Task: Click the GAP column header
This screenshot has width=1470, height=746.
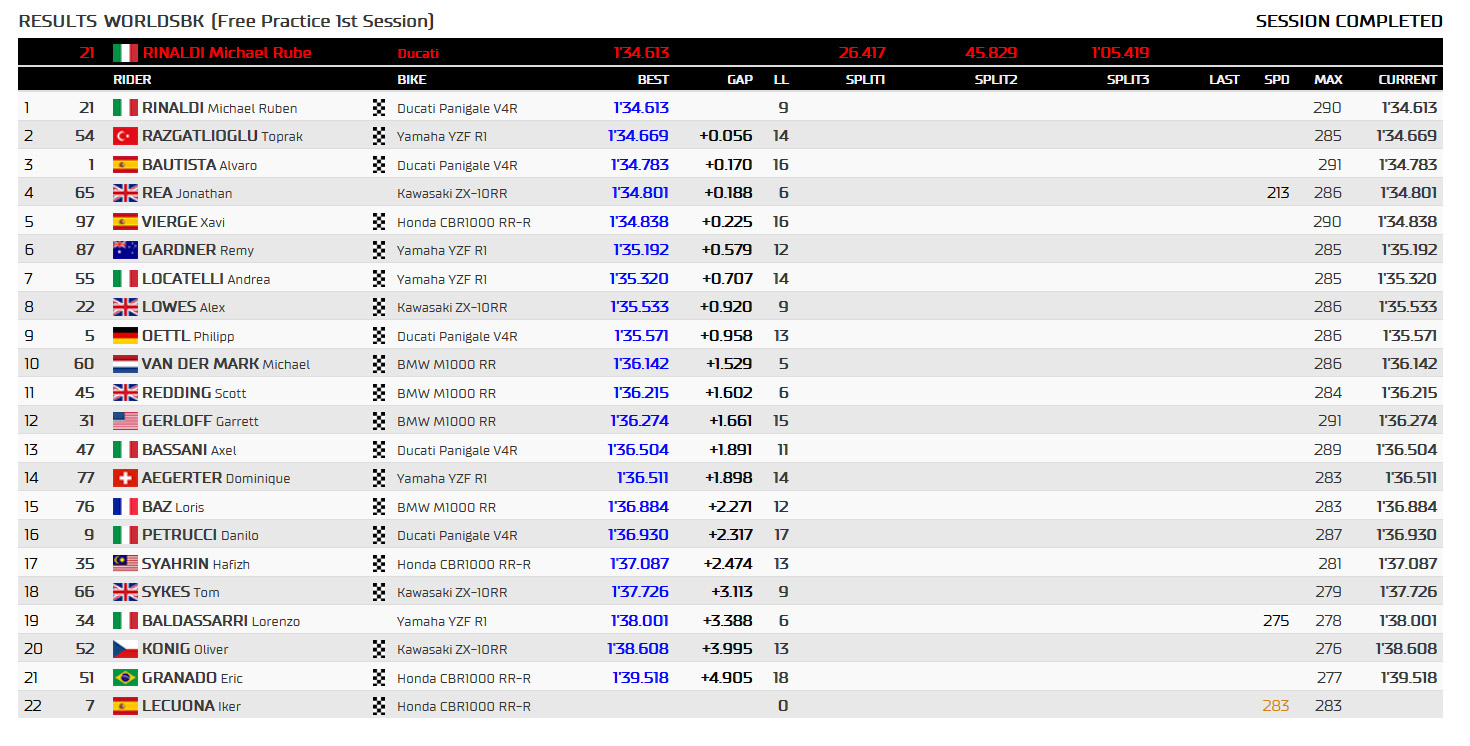Action: point(740,80)
